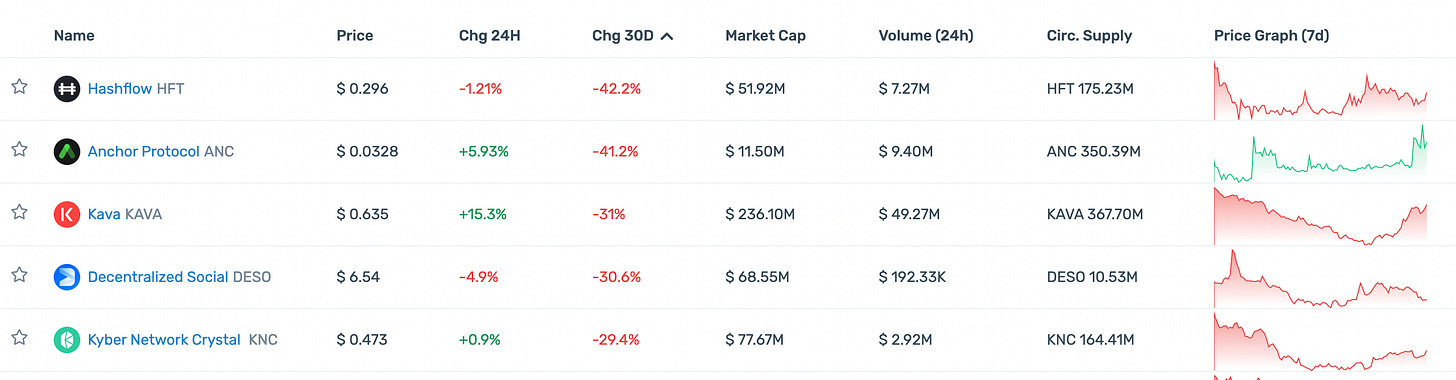Sort by Volume (24h) column header
The image size is (1456, 380).
pyautogui.click(x=926, y=36)
